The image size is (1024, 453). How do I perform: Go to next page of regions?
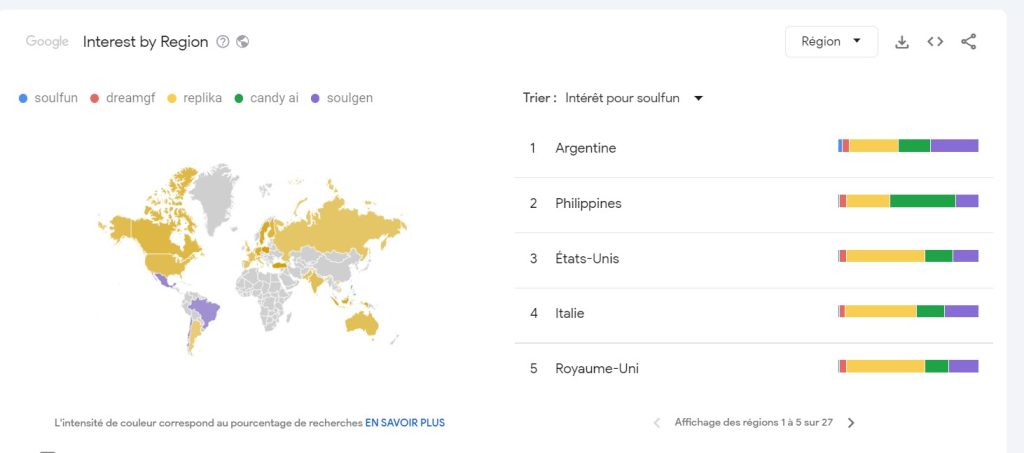[x=850, y=422]
